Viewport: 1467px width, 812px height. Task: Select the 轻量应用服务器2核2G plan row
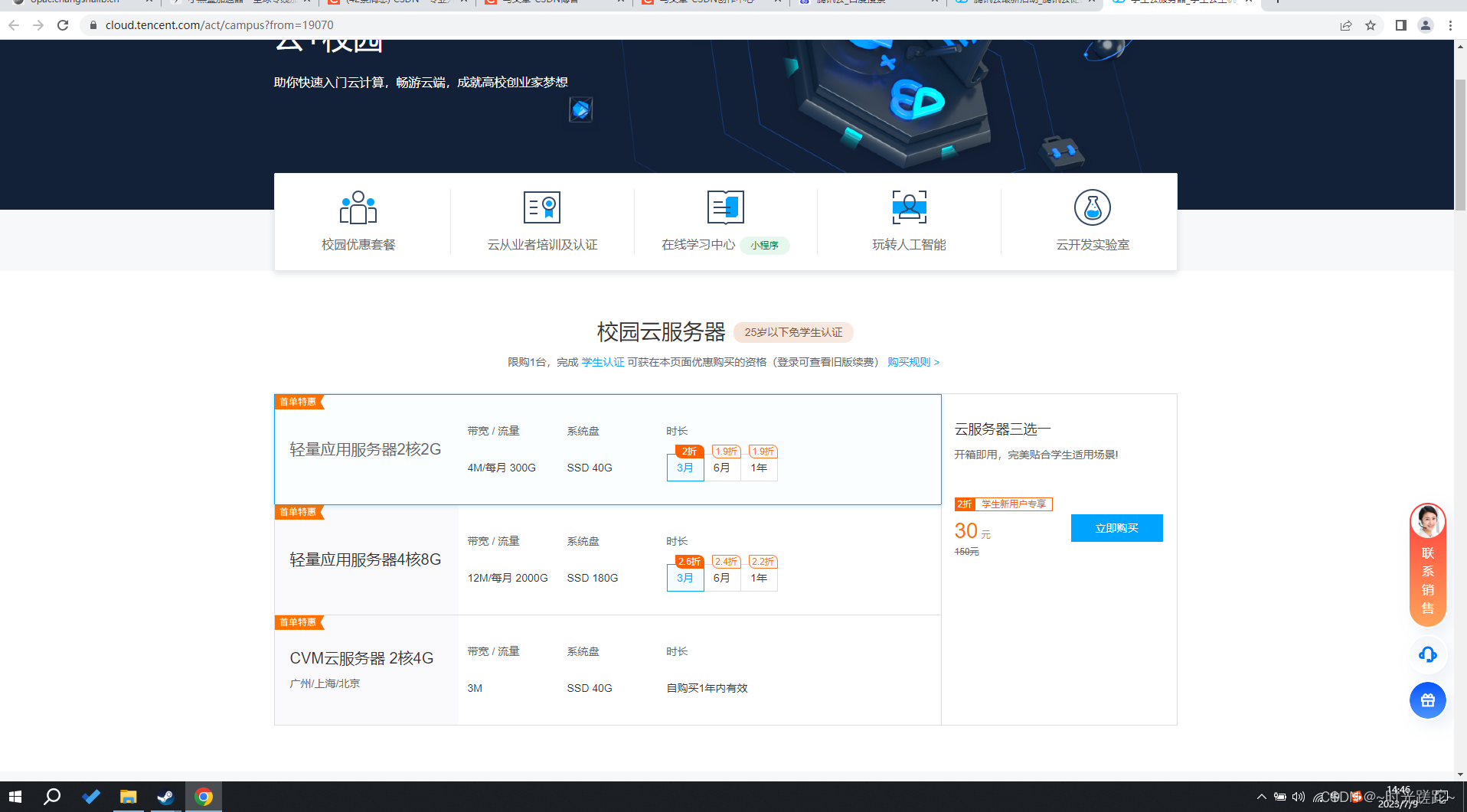click(x=608, y=449)
